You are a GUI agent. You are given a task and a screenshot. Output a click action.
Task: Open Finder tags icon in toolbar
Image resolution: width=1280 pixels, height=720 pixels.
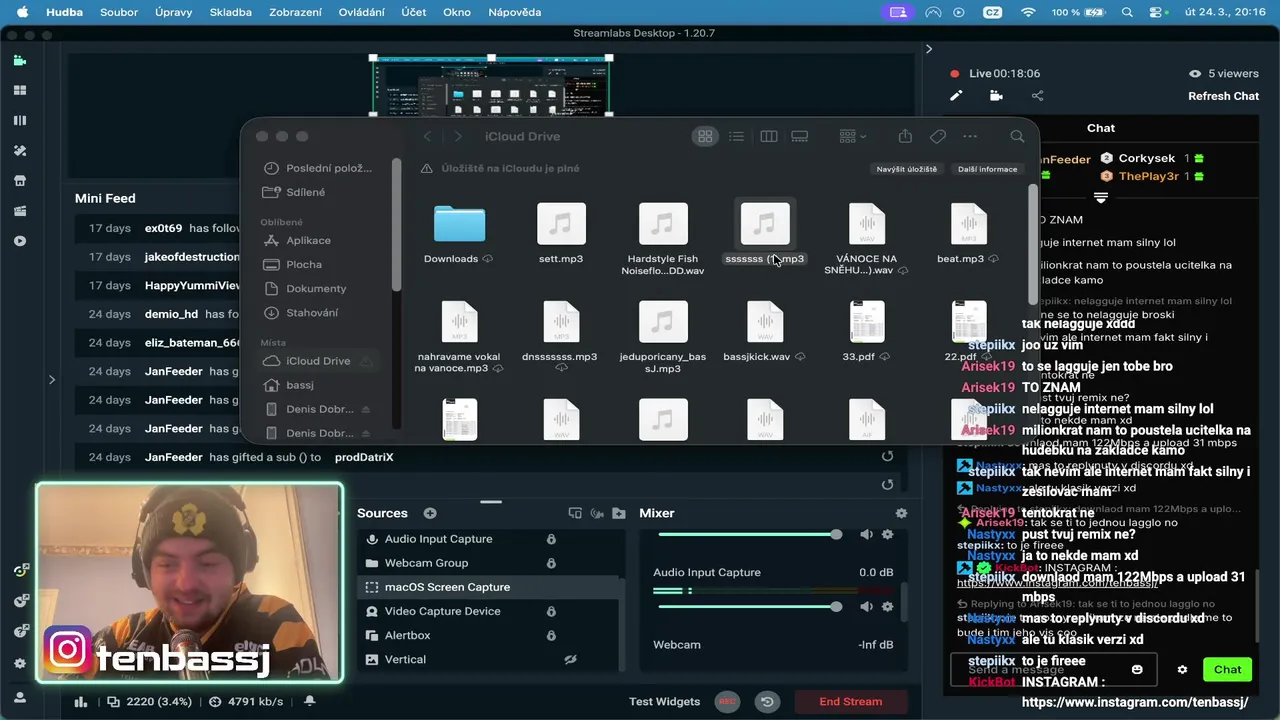(x=938, y=136)
